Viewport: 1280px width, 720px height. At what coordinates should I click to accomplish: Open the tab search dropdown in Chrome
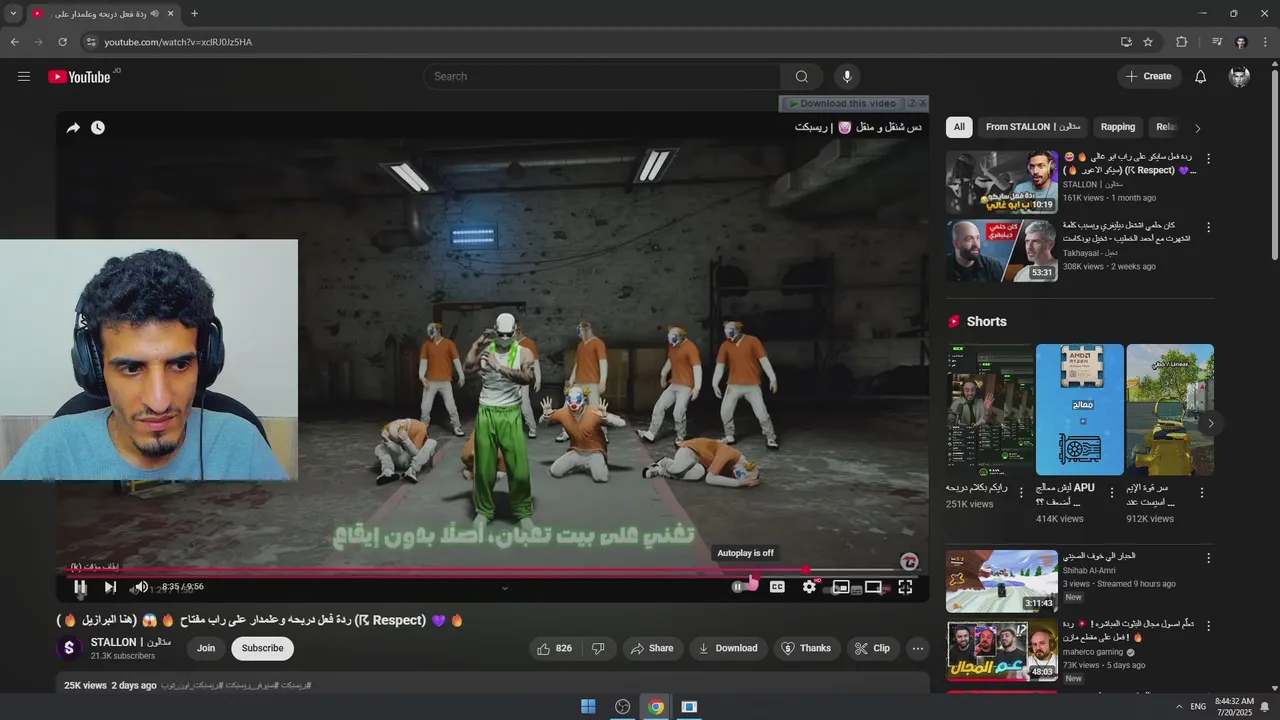pos(13,14)
